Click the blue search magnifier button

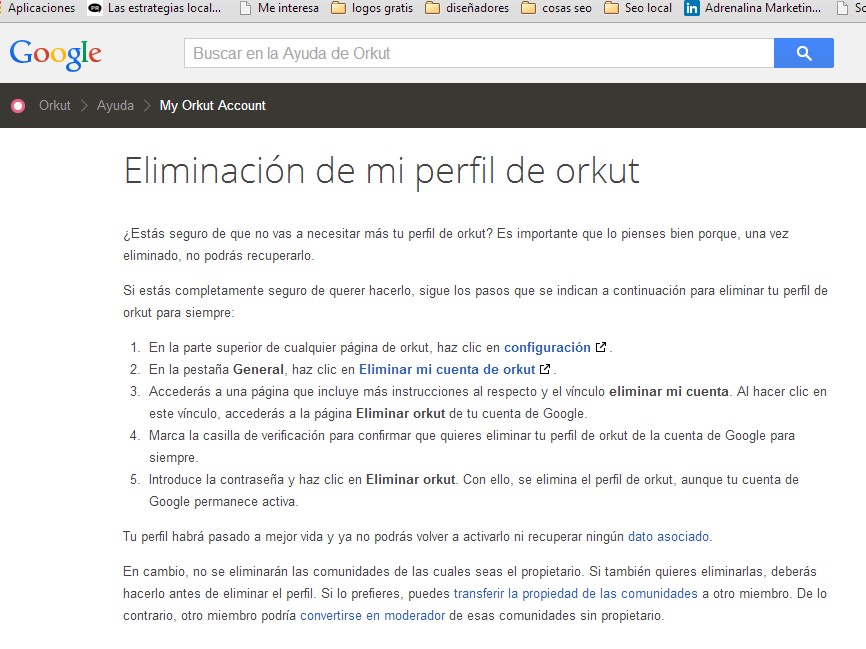click(x=804, y=53)
